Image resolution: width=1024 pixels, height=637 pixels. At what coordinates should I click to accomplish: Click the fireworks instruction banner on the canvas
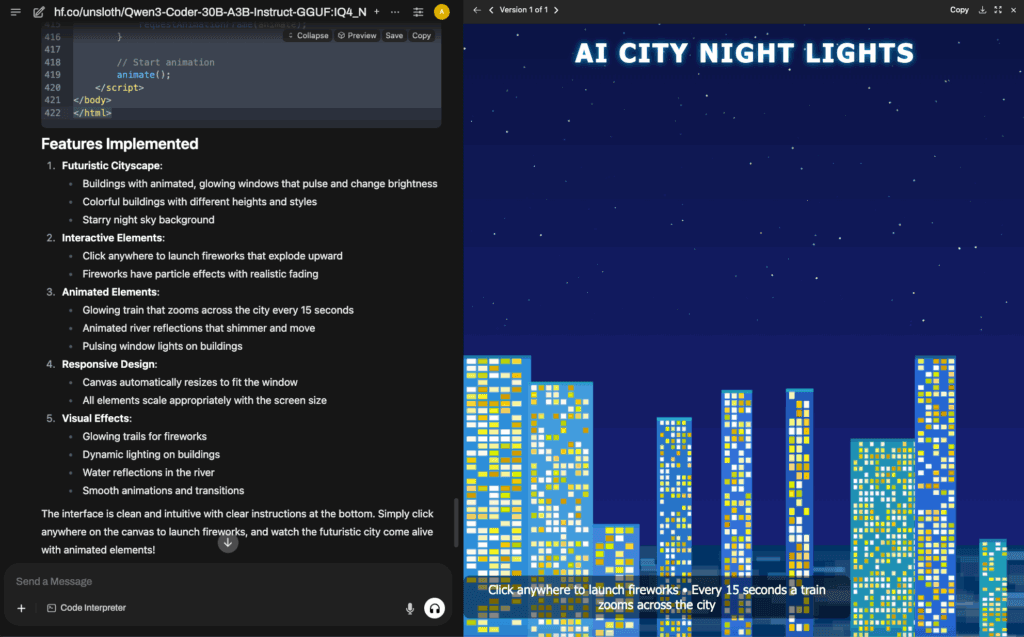click(657, 597)
